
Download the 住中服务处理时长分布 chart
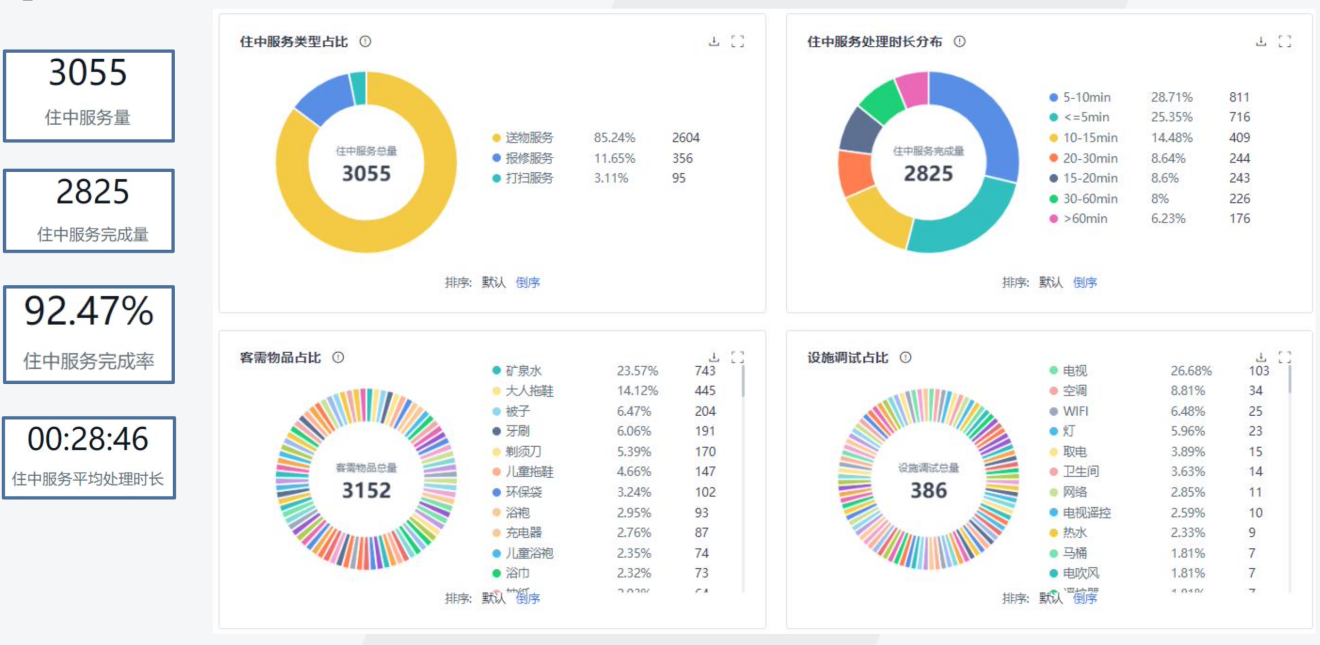[x=1261, y=42]
